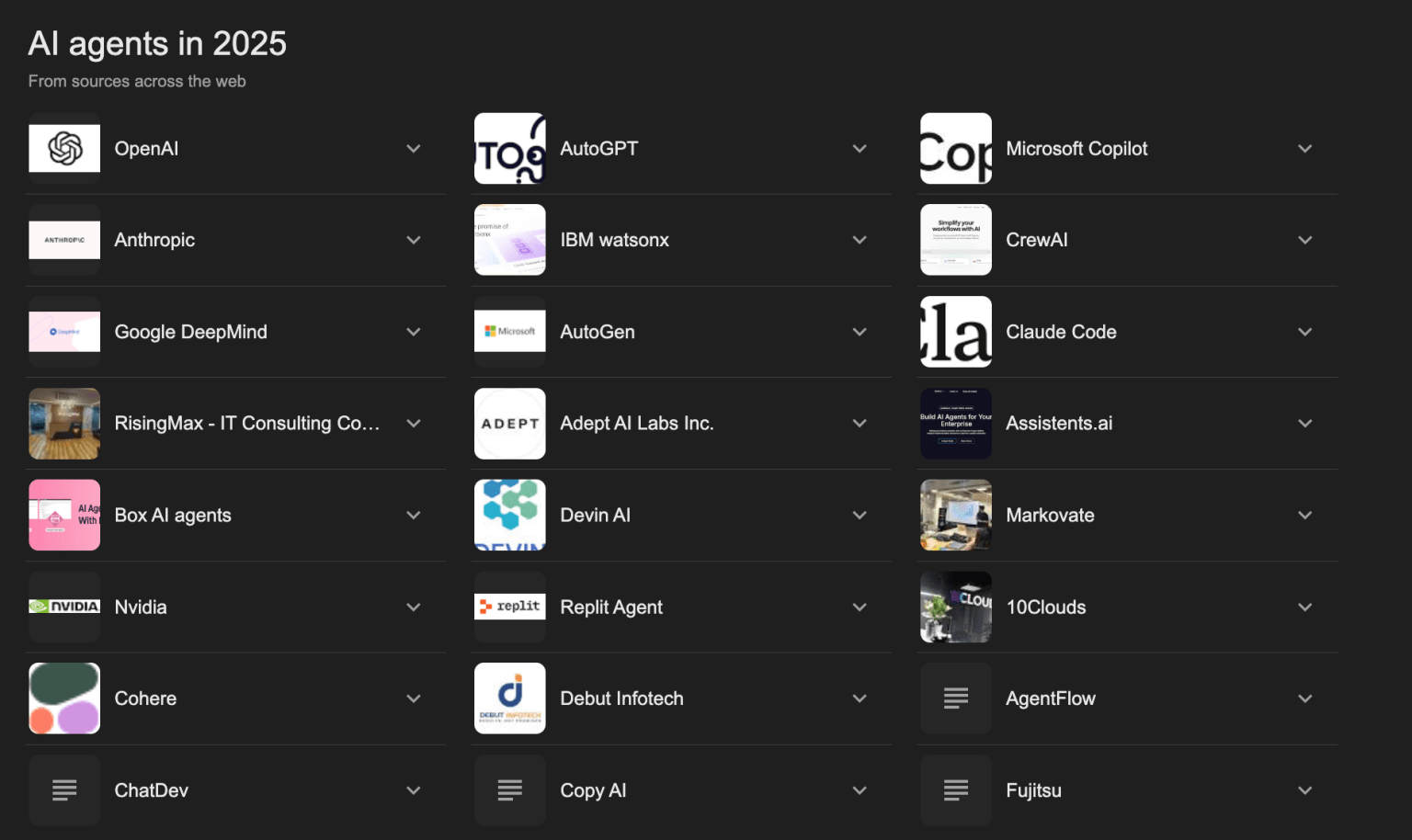Click the Devin AI hexagon logo
1412x840 pixels.
click(510, 515)
